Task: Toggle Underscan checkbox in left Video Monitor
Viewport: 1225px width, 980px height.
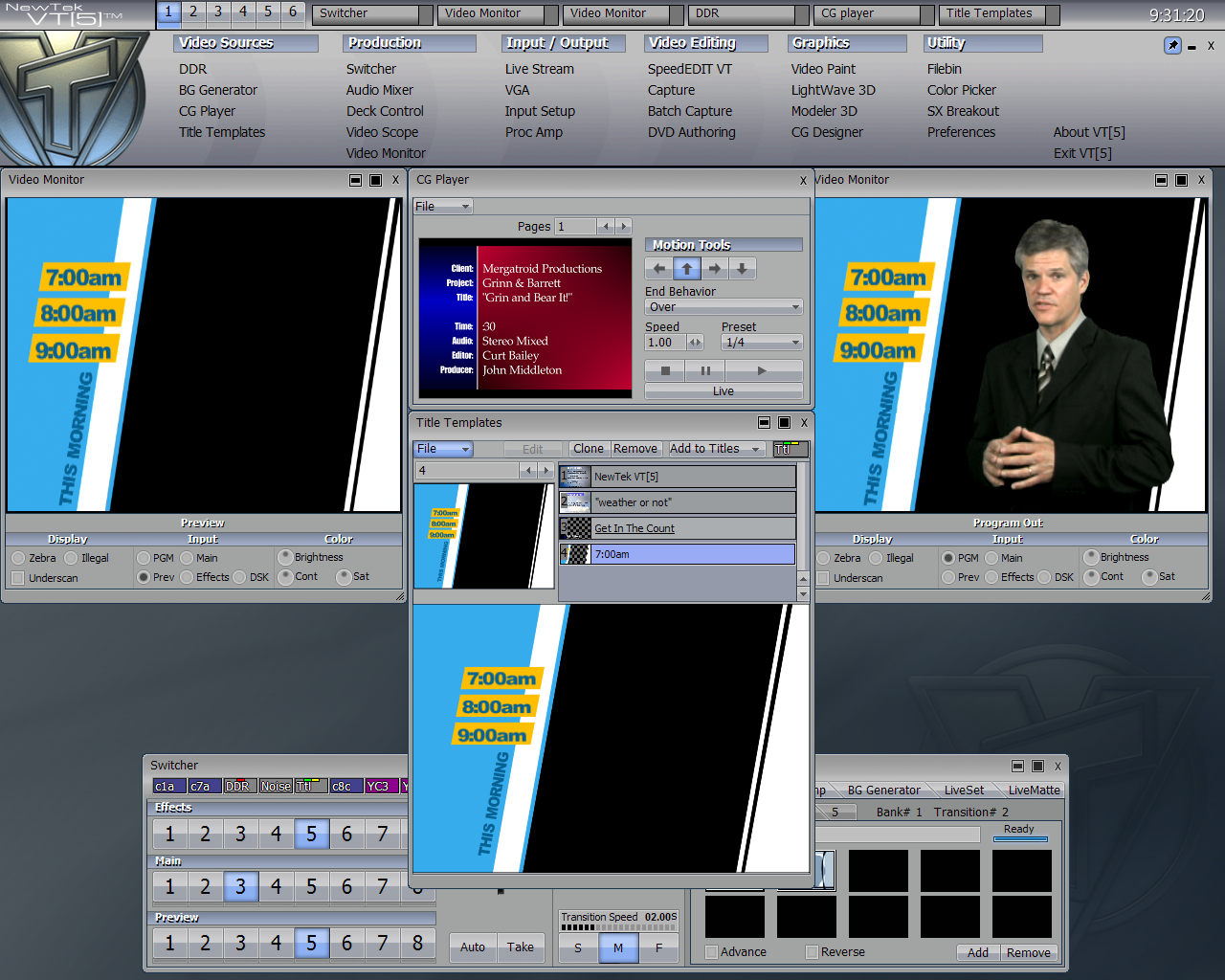Action: (x=17, y=578)
